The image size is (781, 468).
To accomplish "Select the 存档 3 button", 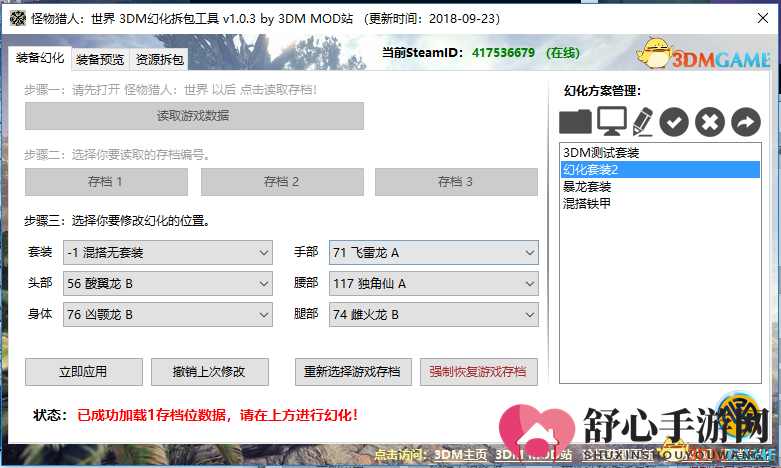I will point(456,182).
